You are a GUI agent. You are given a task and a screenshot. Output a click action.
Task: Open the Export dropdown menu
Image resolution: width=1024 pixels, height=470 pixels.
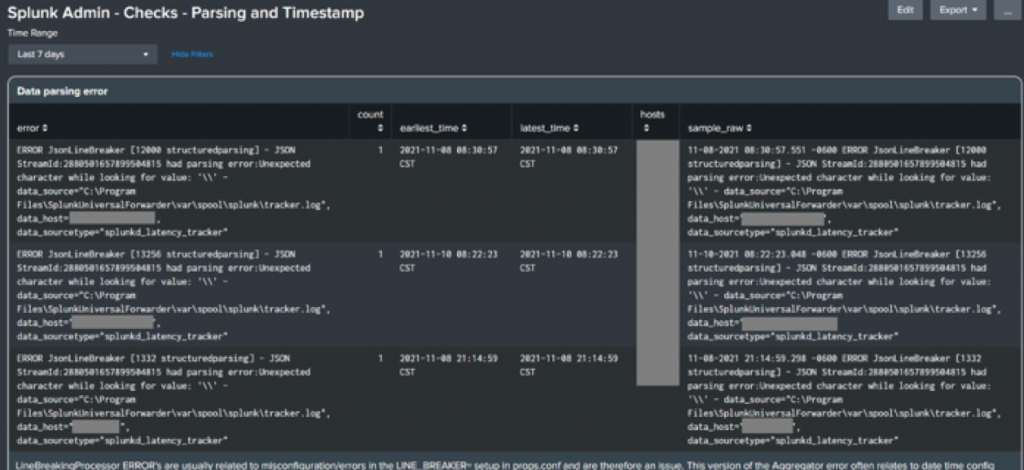[x=958, y=10]
